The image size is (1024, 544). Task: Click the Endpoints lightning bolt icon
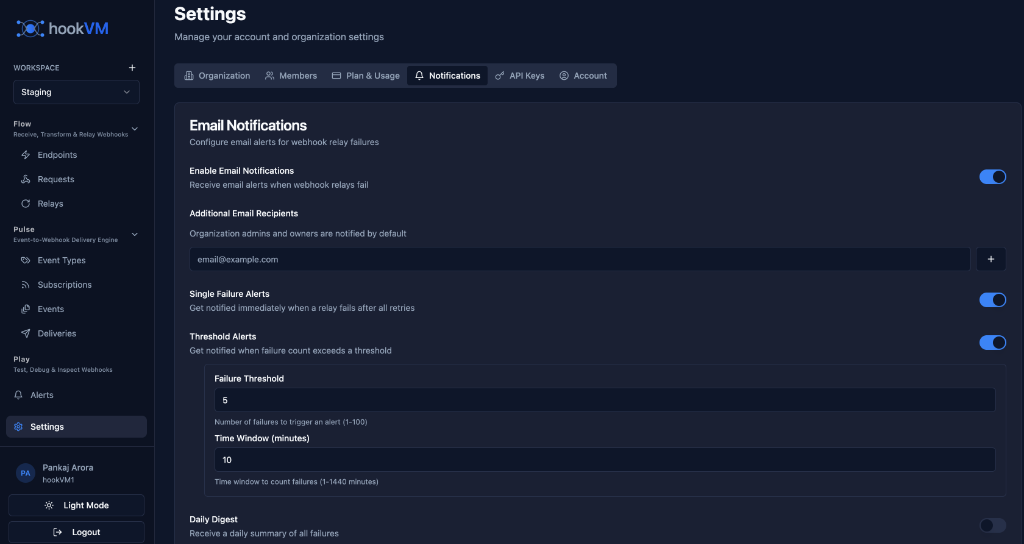[x=25, y=155]
